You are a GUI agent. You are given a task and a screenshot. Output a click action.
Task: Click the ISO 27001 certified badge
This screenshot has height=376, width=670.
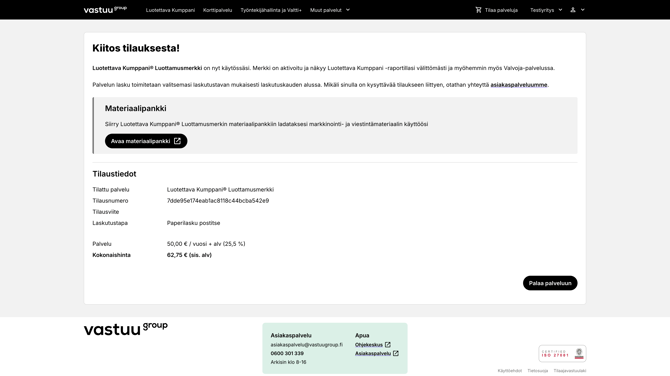(x=562, y=353)
